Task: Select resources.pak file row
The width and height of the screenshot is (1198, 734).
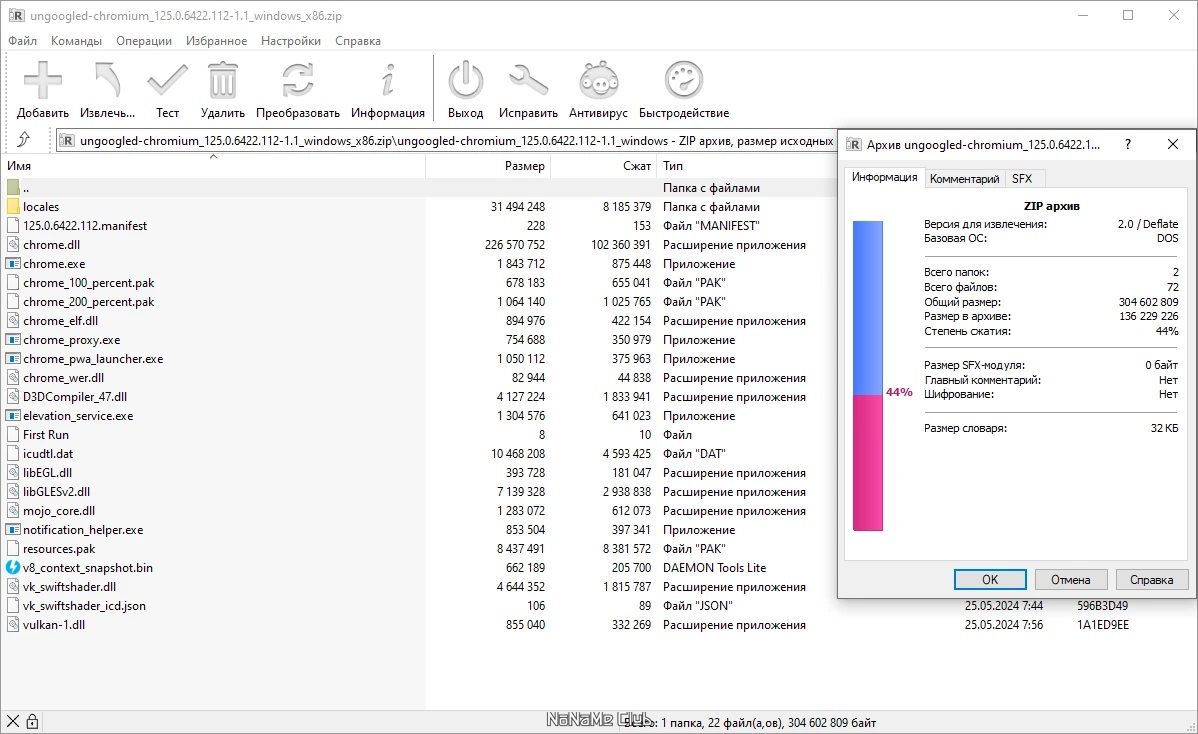Action: (418, 548)
